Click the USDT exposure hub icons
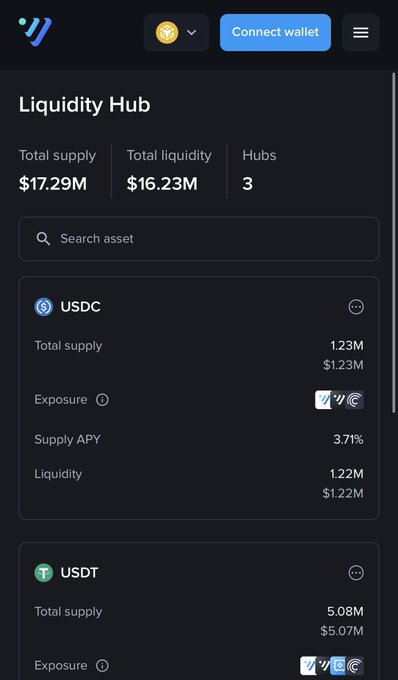Image resolution: width=398 pixels, height=680 pixels. (332, 666)
